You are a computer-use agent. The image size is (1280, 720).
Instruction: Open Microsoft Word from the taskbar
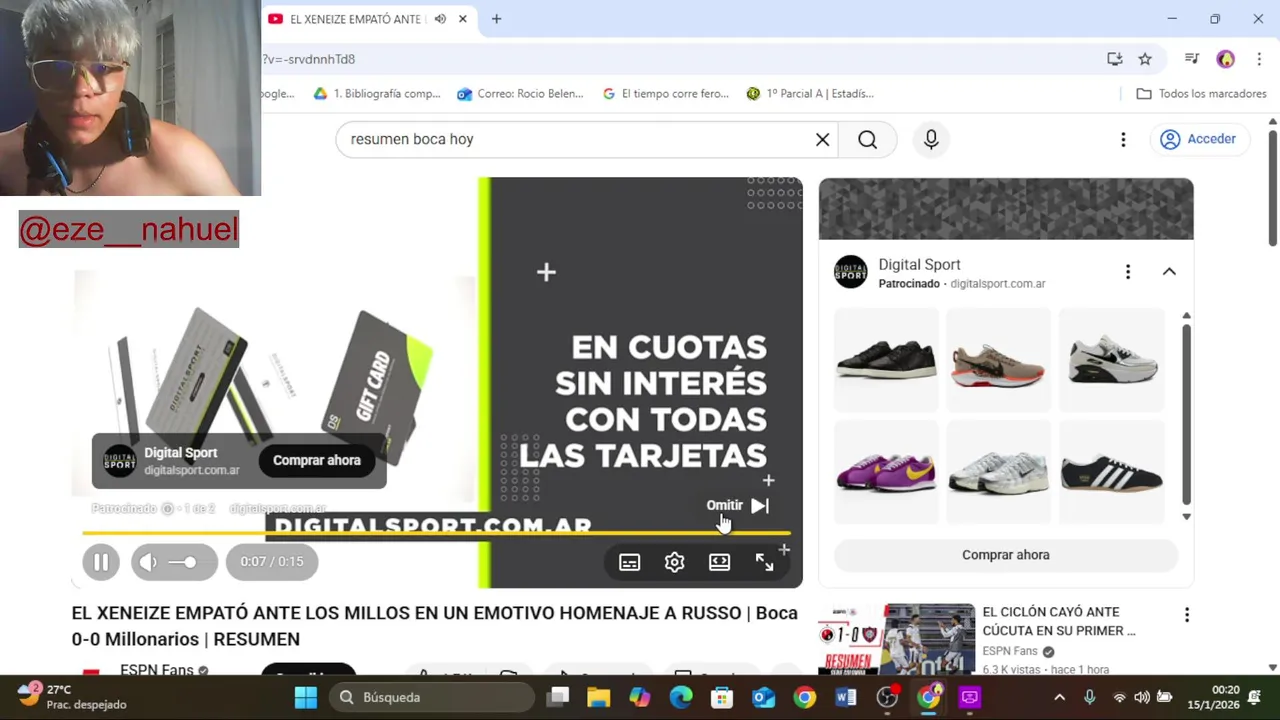(x=846, y=697)
